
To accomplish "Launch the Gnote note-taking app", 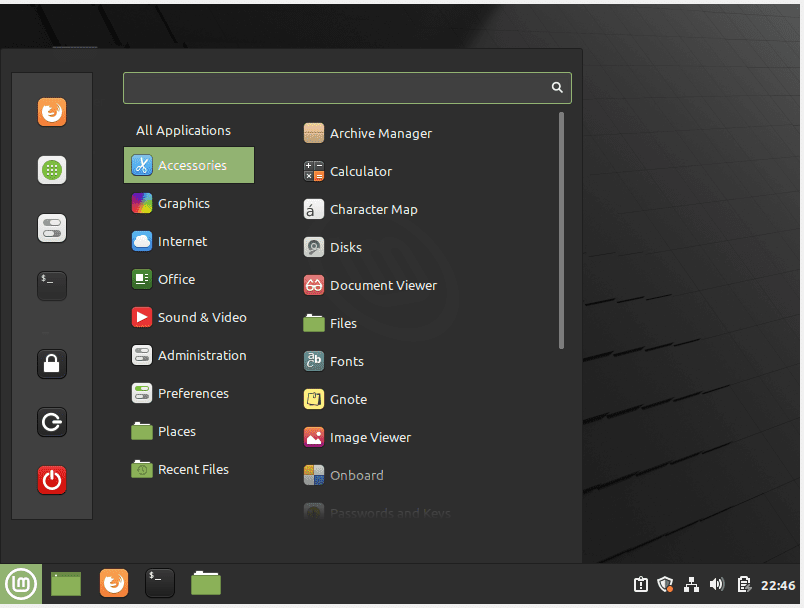I will tap(348, 399).
